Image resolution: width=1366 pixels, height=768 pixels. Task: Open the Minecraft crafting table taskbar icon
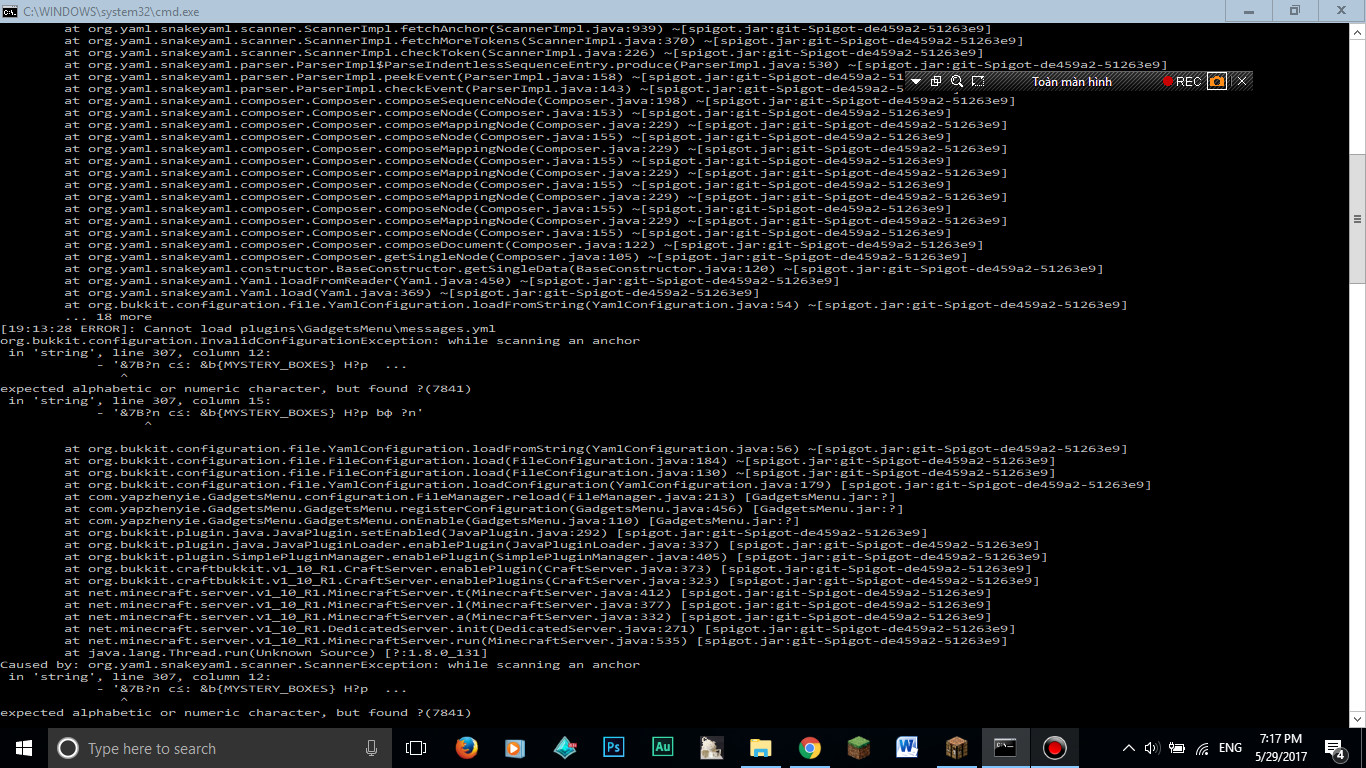pos(956,748)
